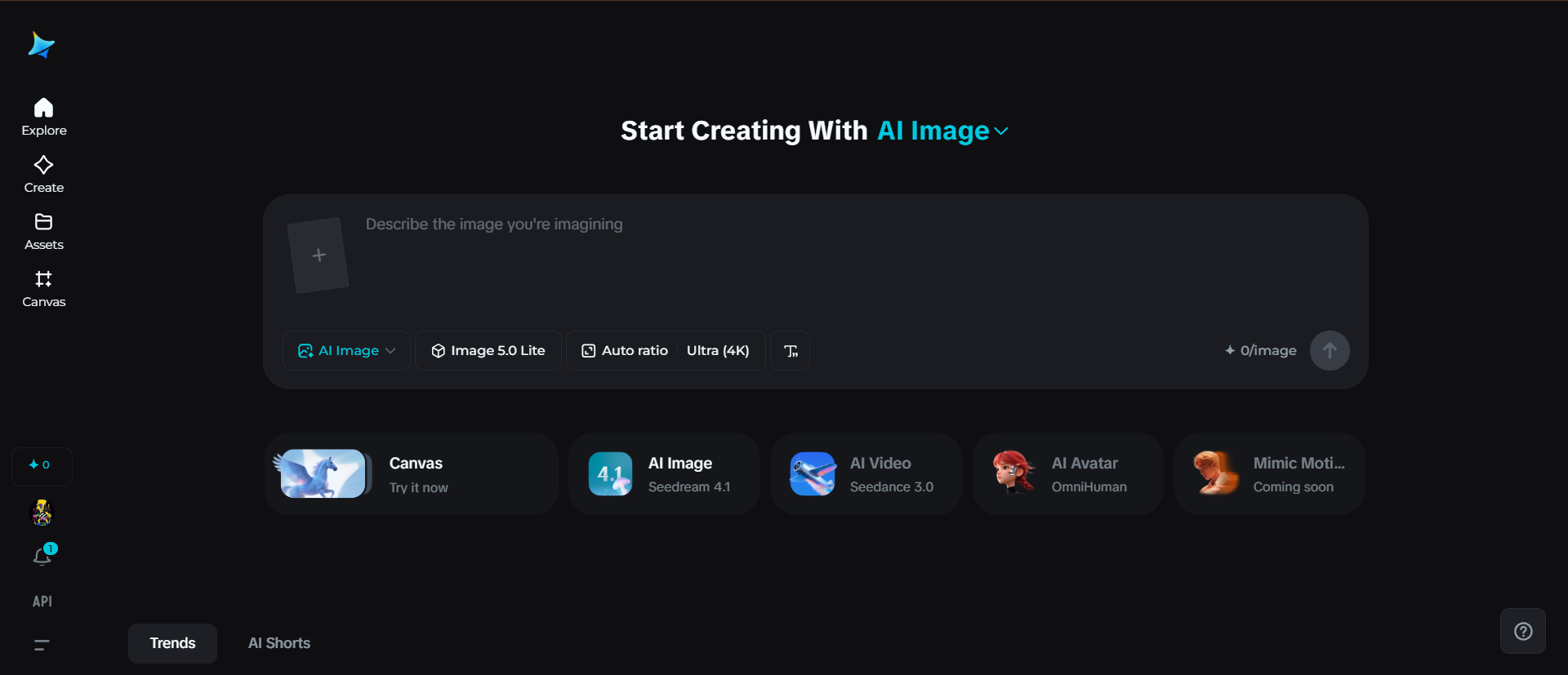
Task: Open the AI Image heading dropdown
Action: click(x=943, y=131)
